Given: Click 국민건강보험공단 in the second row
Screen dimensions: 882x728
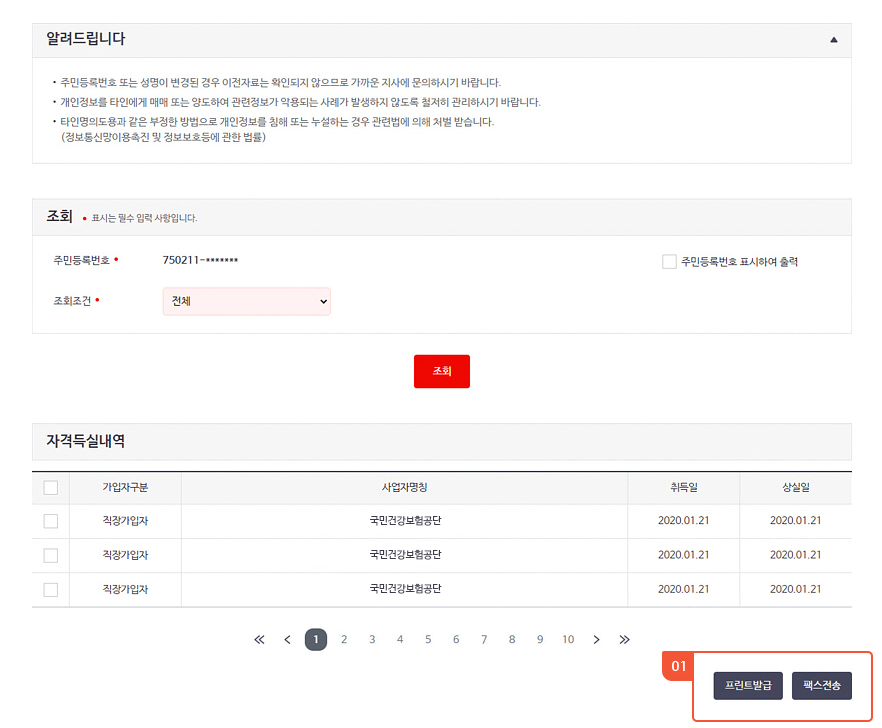Looking at the screenshot, I should tap(405, 555).
